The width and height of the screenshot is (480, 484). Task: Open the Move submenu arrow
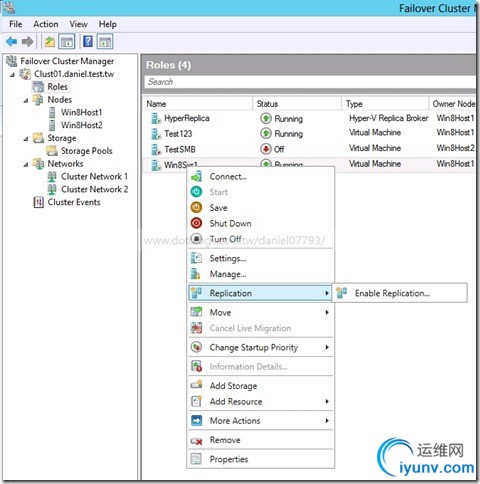(x=327, y=312)
